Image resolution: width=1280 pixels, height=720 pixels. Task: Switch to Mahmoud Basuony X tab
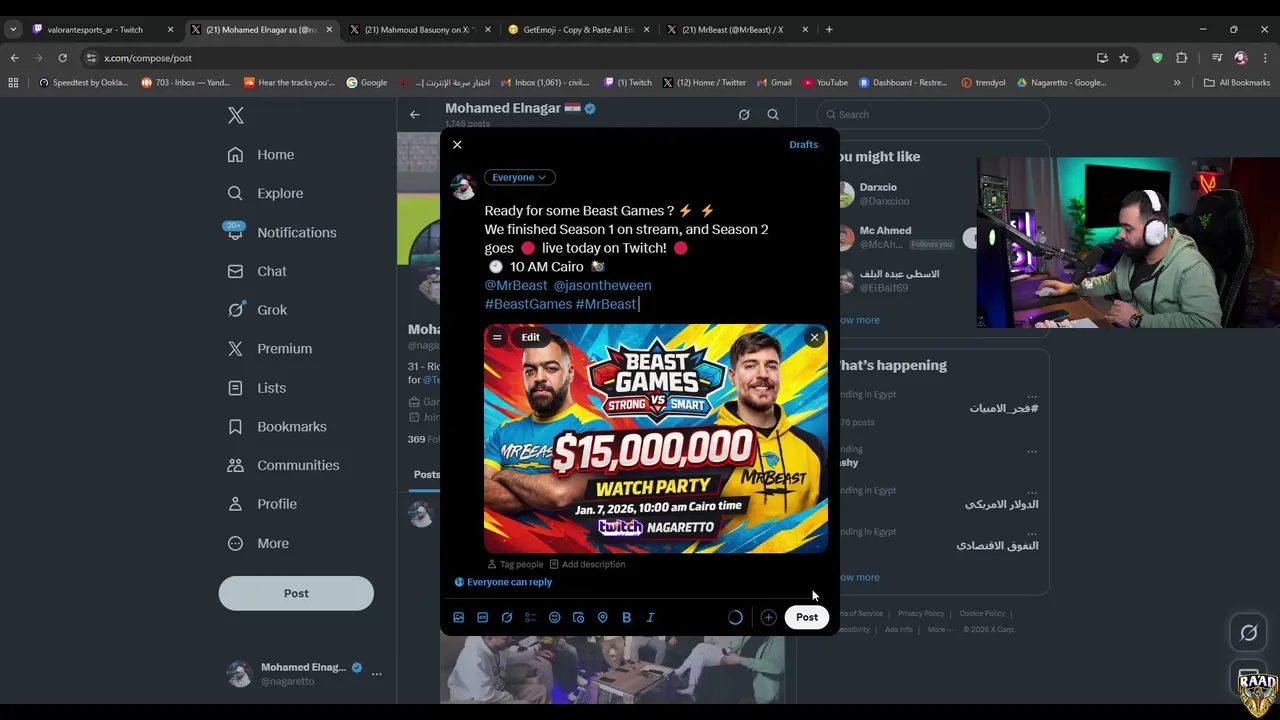click(418, 30)
